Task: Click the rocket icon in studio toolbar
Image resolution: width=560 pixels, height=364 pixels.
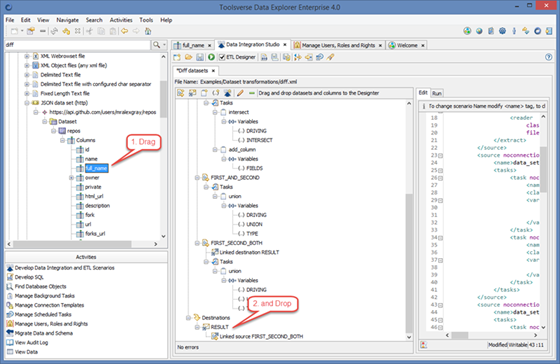Action: [x=331, y=57]
